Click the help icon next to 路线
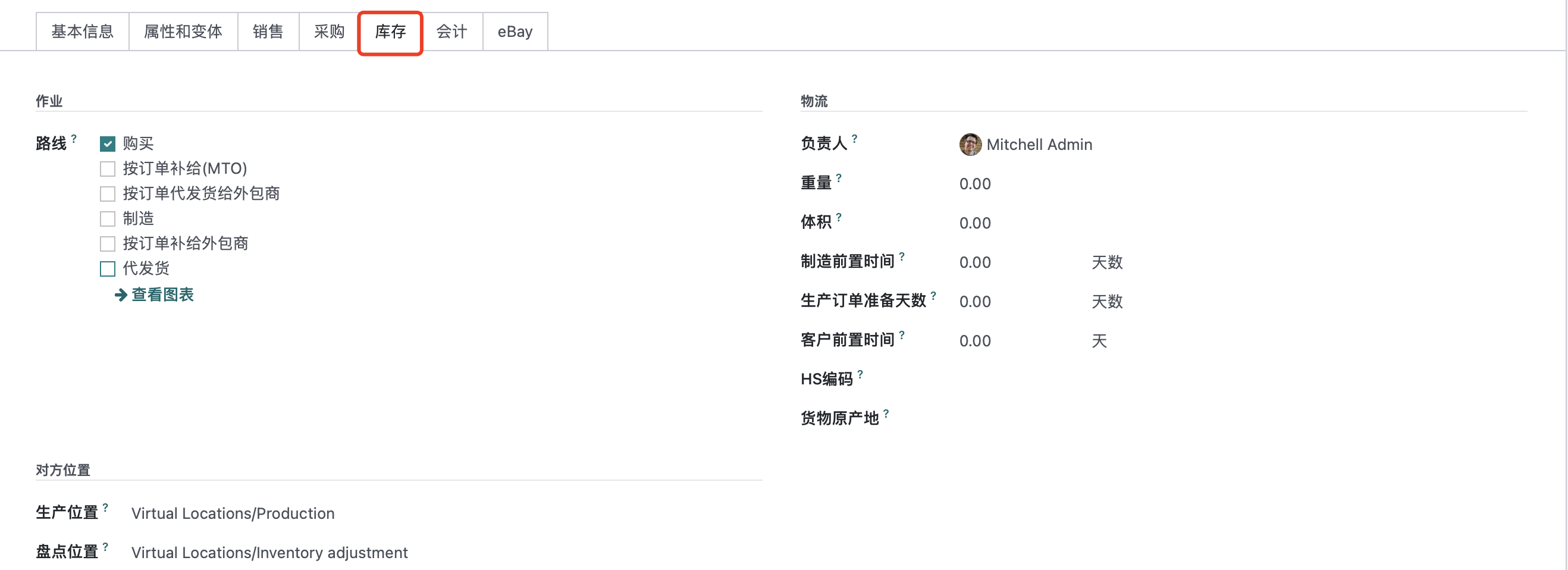Image resolution: width=1568 pixels, height=570 pixels. click(74, 138)
